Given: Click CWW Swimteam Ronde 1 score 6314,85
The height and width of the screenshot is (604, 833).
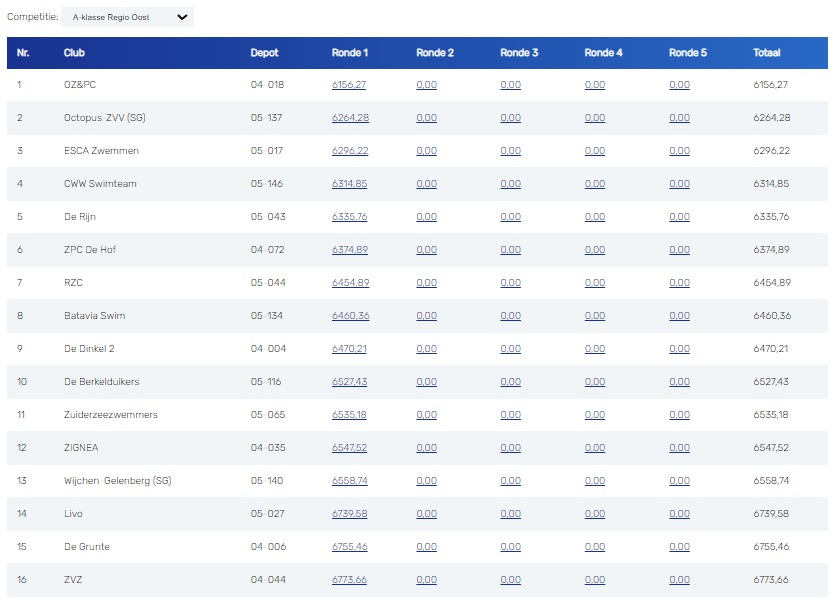Looking at the screenshot, I should tap(350, 184).
